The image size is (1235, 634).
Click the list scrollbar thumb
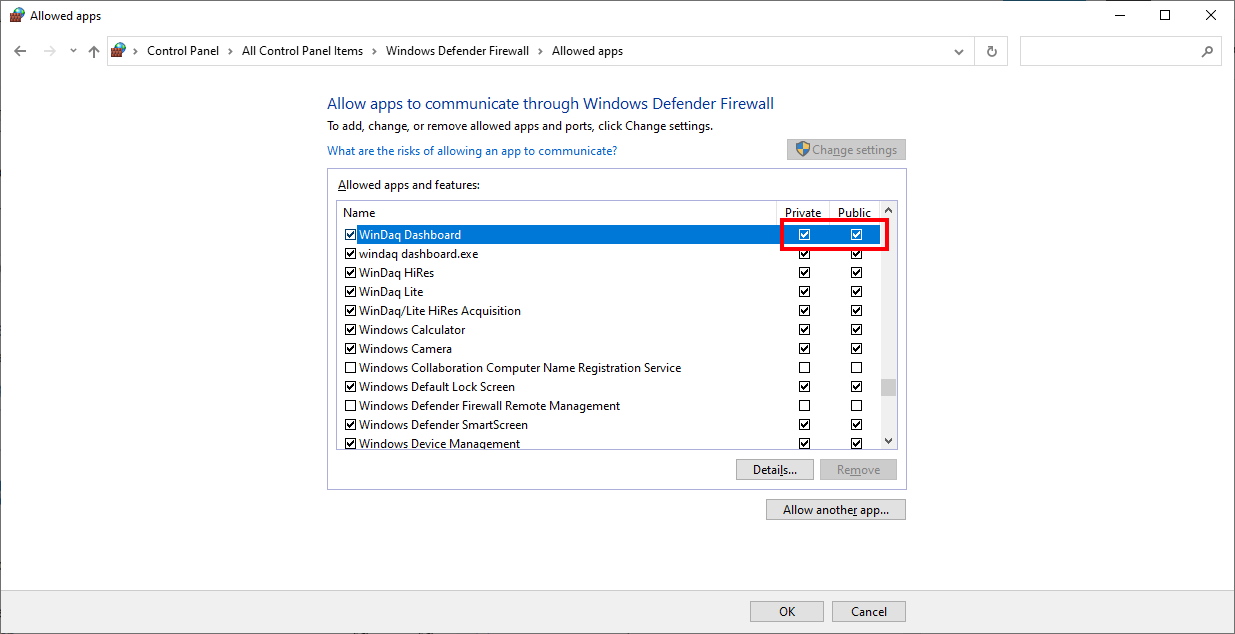tap(888, 388)
